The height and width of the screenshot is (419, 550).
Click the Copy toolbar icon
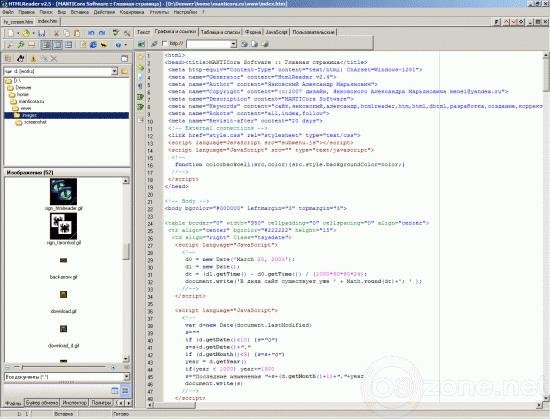[x=66, y=33]
